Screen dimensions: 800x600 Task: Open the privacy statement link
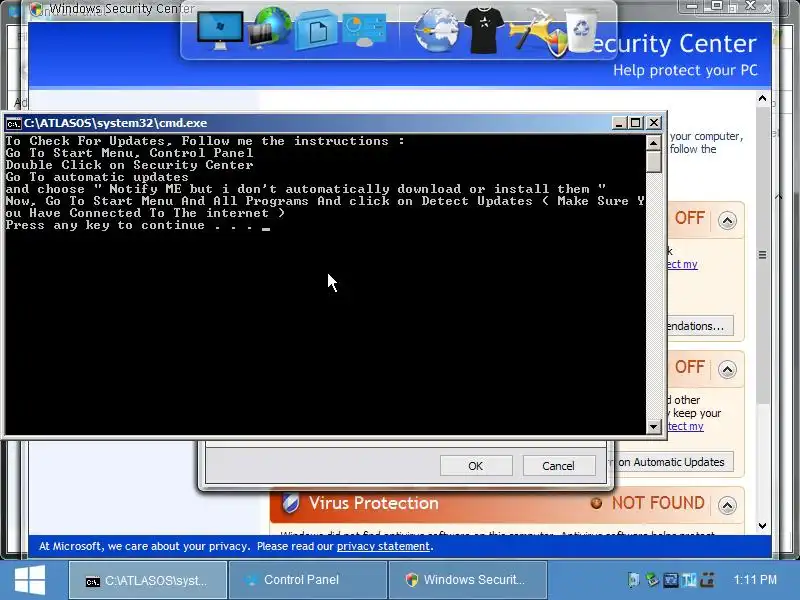pyautogui.click(x=383, y=546)
